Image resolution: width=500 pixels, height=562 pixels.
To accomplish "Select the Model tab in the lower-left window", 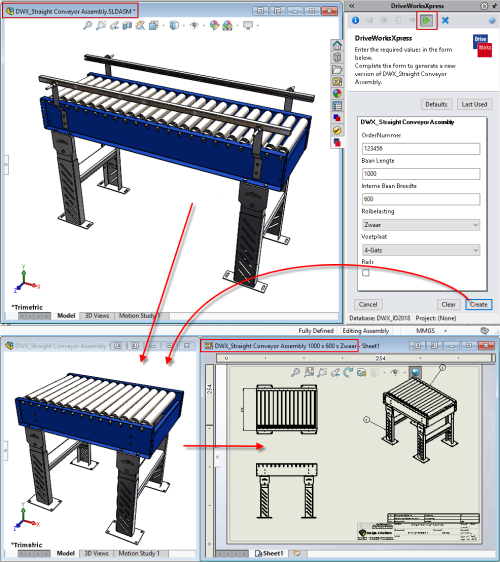I will [x=66, y=553].
